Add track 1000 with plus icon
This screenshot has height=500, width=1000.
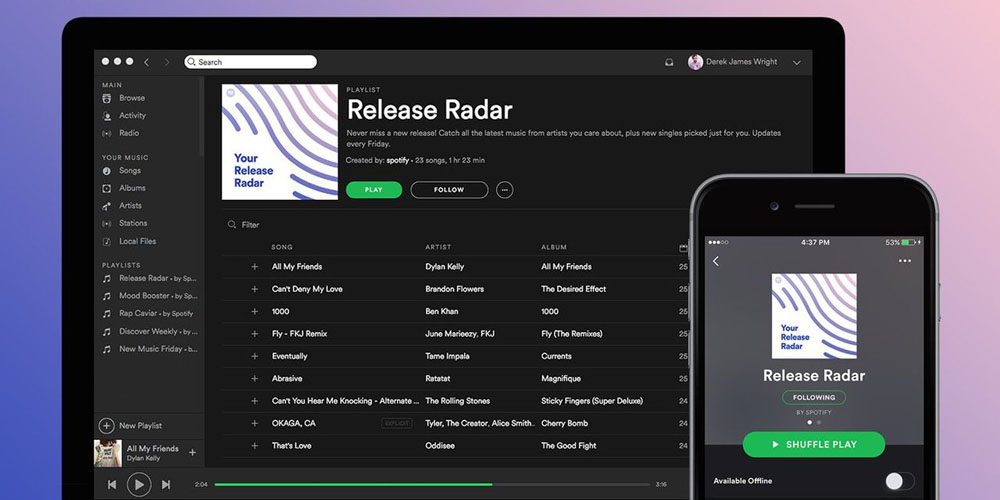point(254,311)
